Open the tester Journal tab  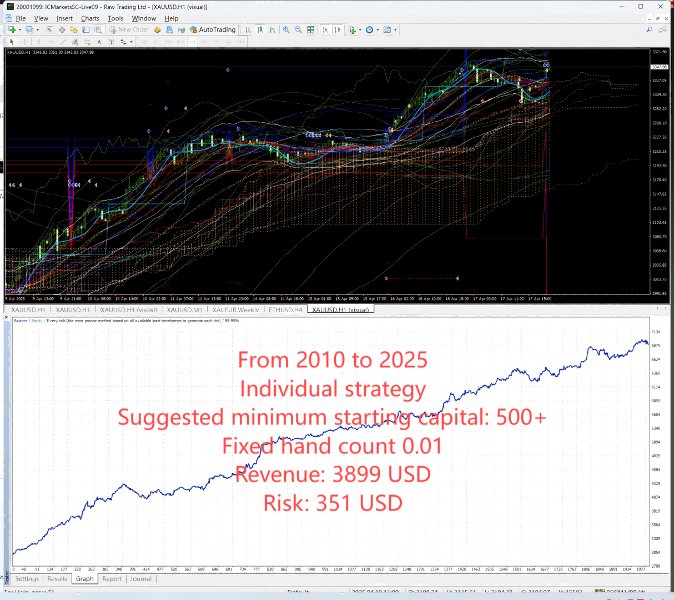click(141, 579)
